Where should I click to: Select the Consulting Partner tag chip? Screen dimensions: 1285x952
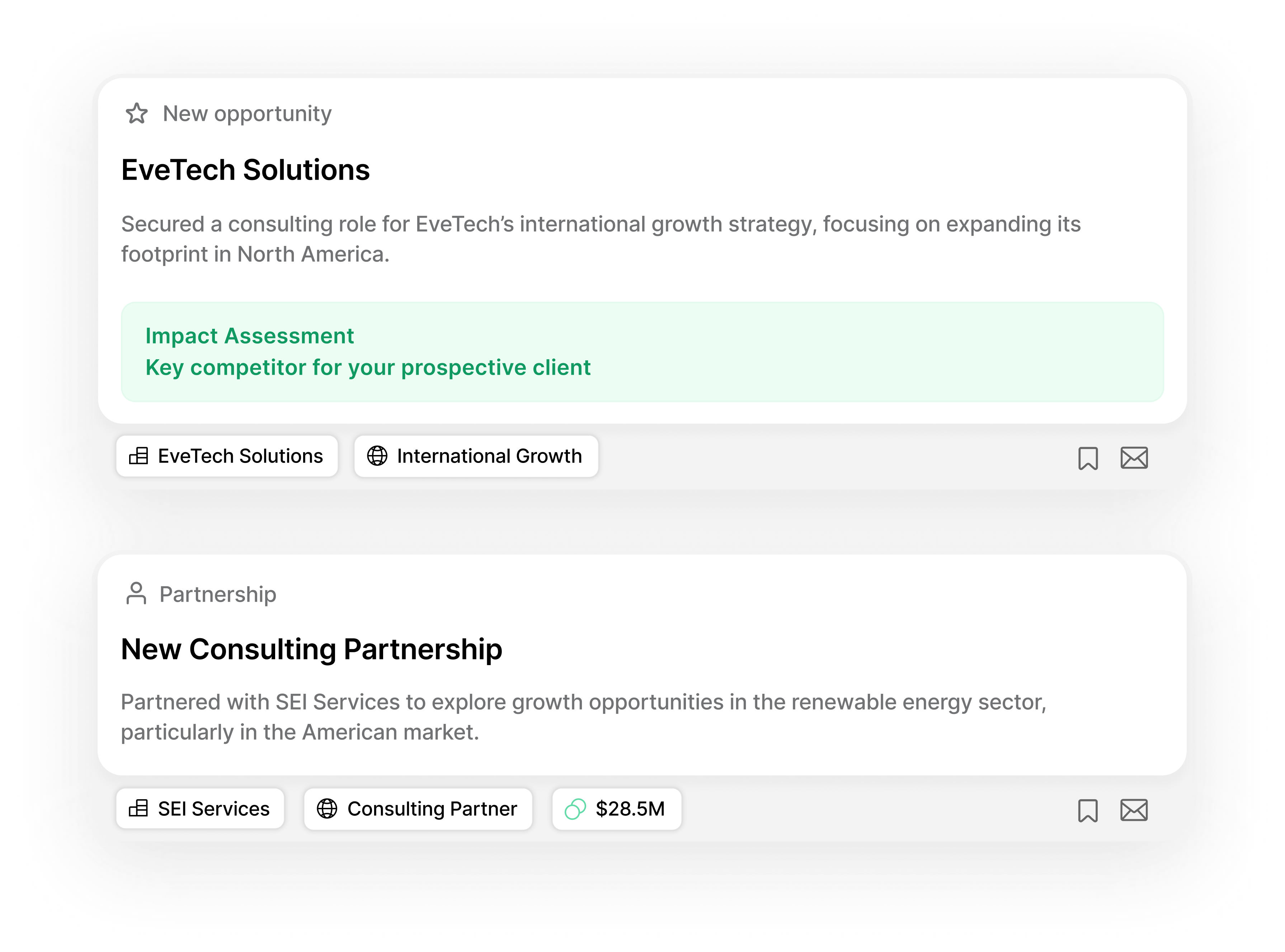point(418,809)
